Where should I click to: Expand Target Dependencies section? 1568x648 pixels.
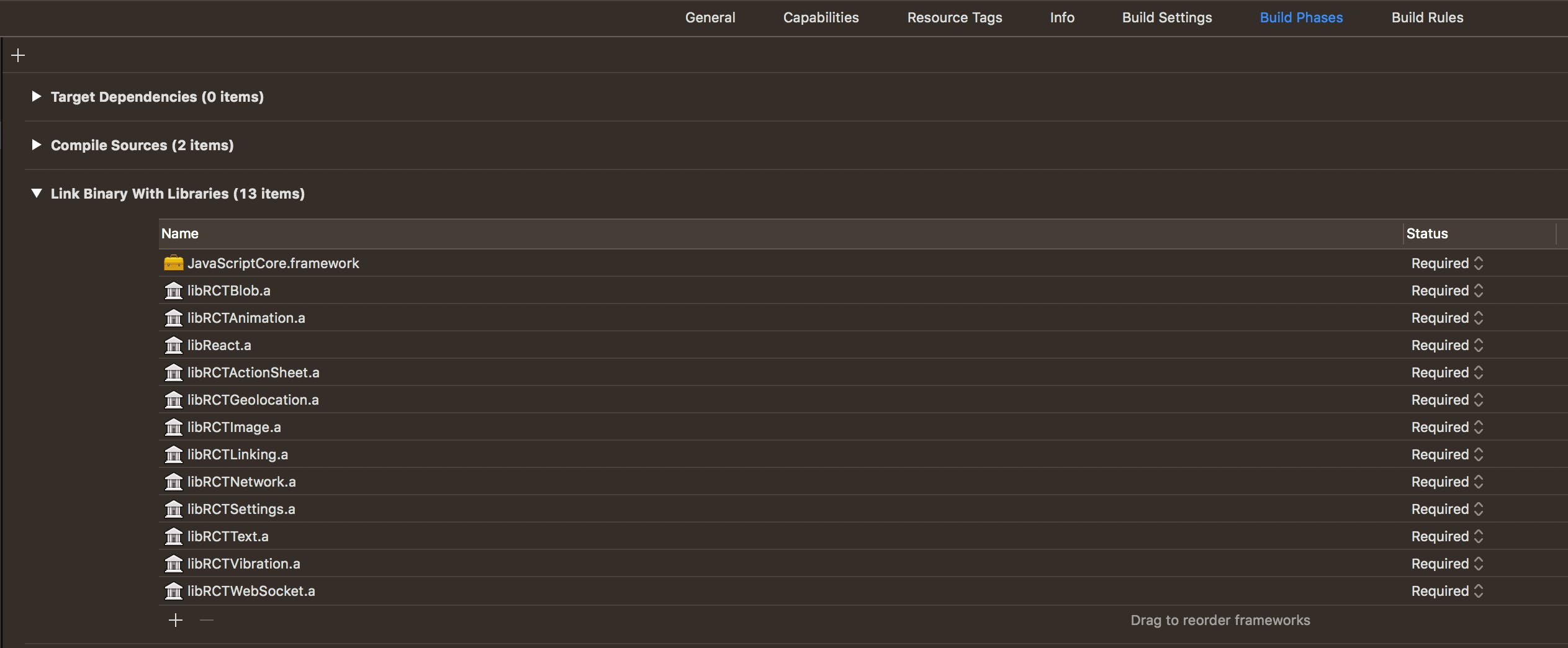[36, 96]
